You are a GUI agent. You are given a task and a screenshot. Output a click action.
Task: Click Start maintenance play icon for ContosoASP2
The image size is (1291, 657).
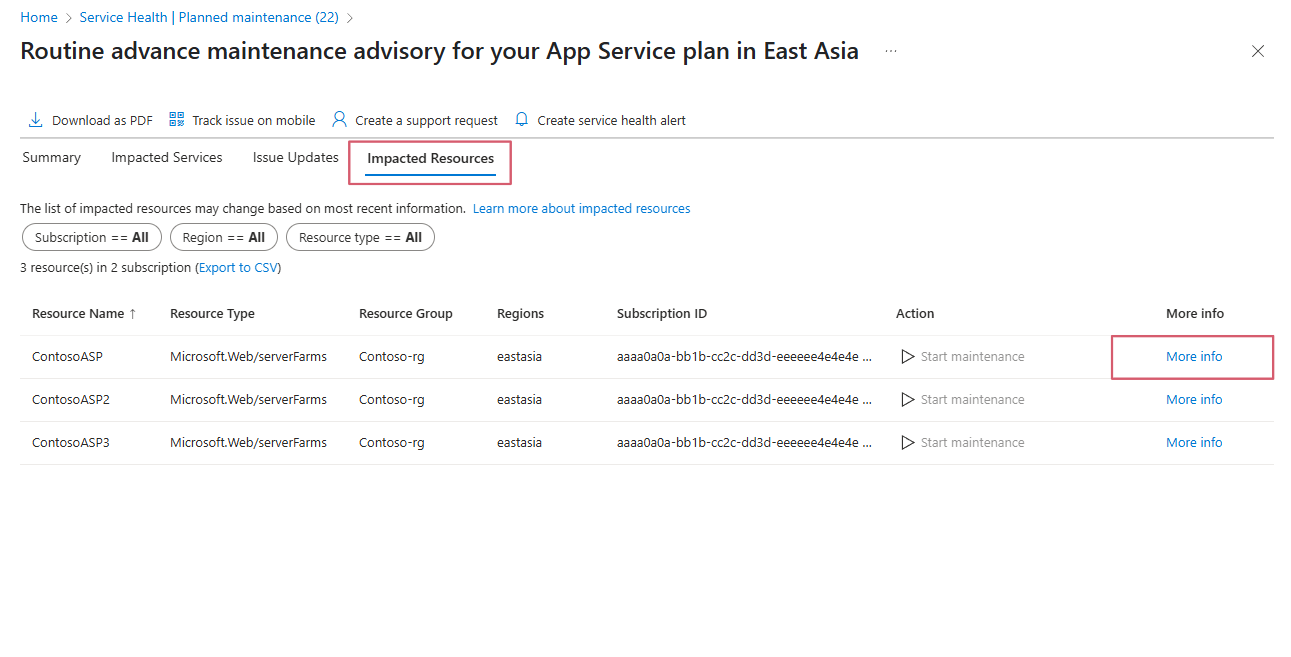click(908, 400)
